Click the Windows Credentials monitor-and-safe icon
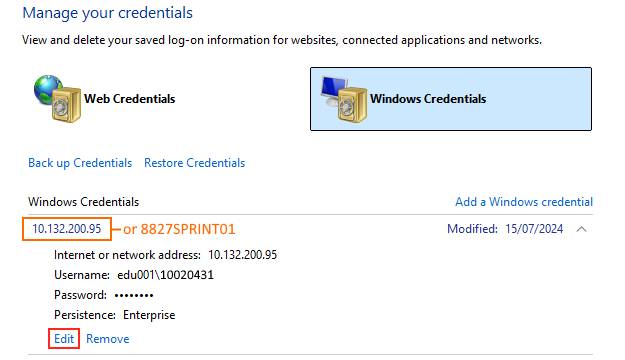The height and width of the screenshot is (360, 625). [x=344, y=98]
